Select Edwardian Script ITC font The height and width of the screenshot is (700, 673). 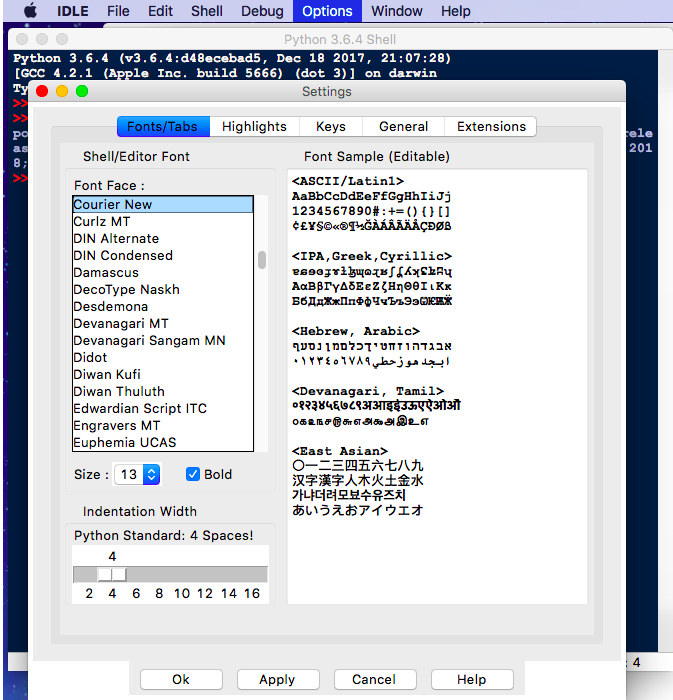pos(163,408)
